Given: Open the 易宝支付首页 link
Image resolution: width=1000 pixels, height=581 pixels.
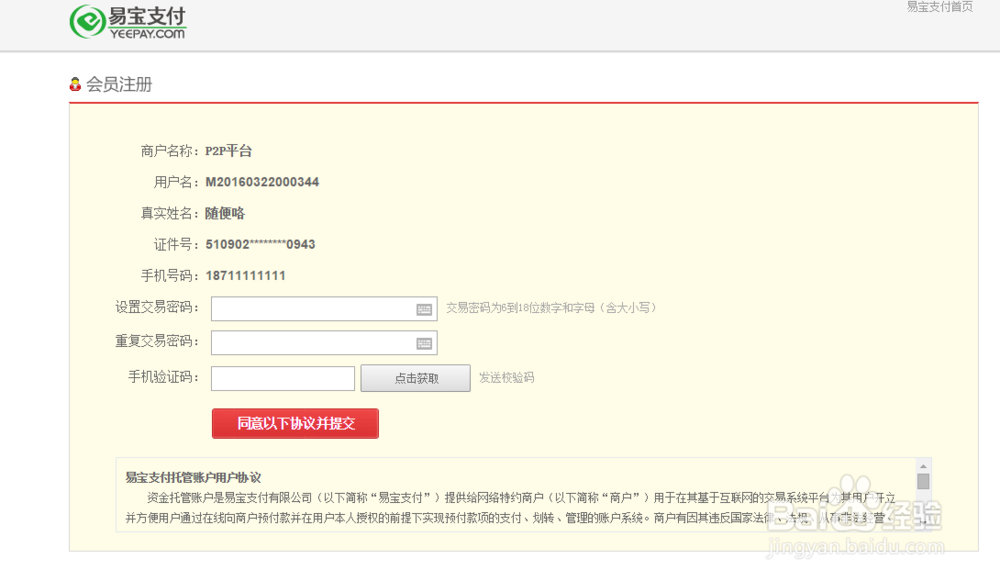Looking at the screenshot, I should coord(939,6).
